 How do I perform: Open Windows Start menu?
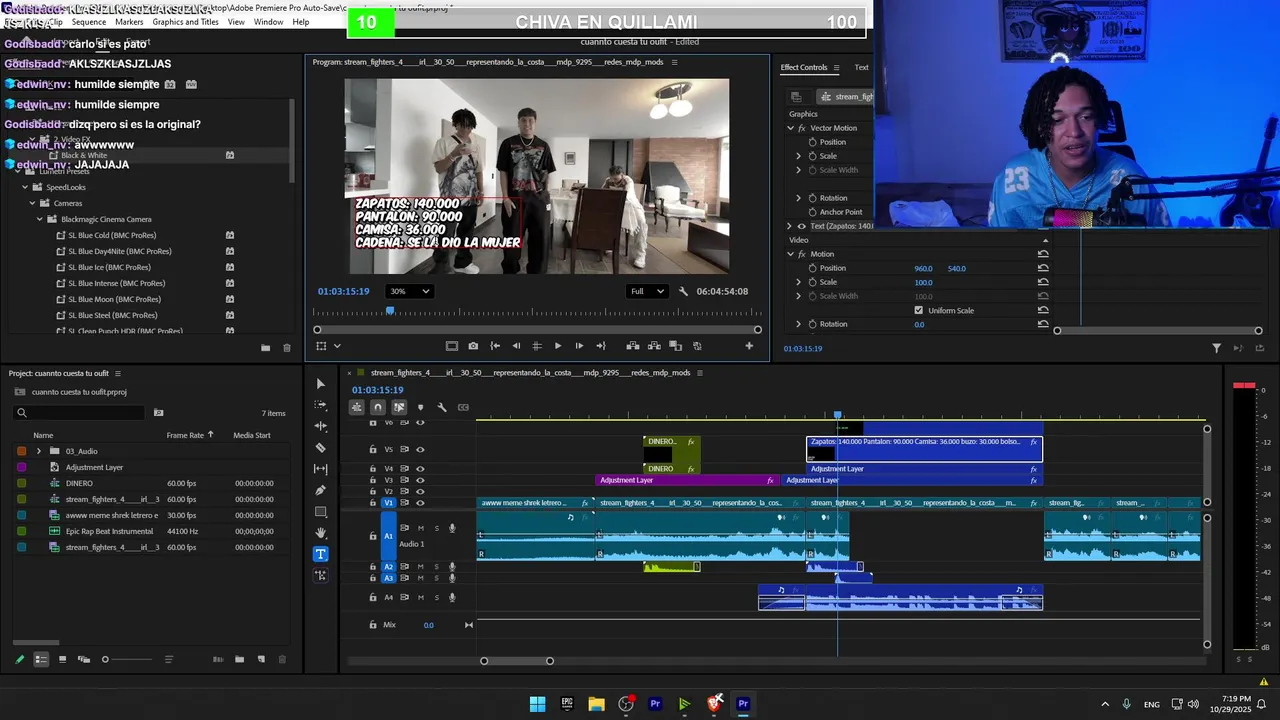point(537,704)
